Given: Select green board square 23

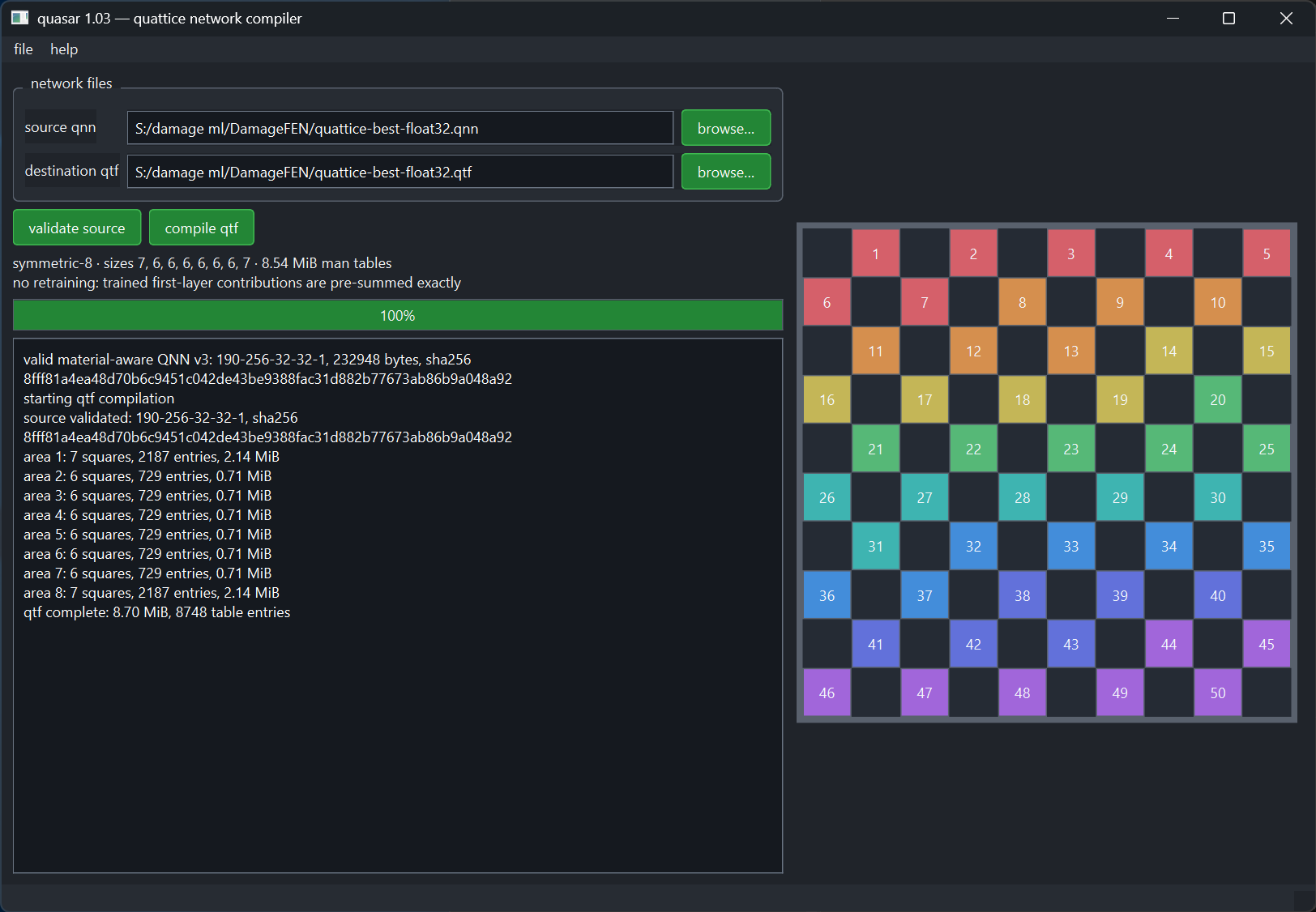Looking at the screenshot, I should 1071,449.
